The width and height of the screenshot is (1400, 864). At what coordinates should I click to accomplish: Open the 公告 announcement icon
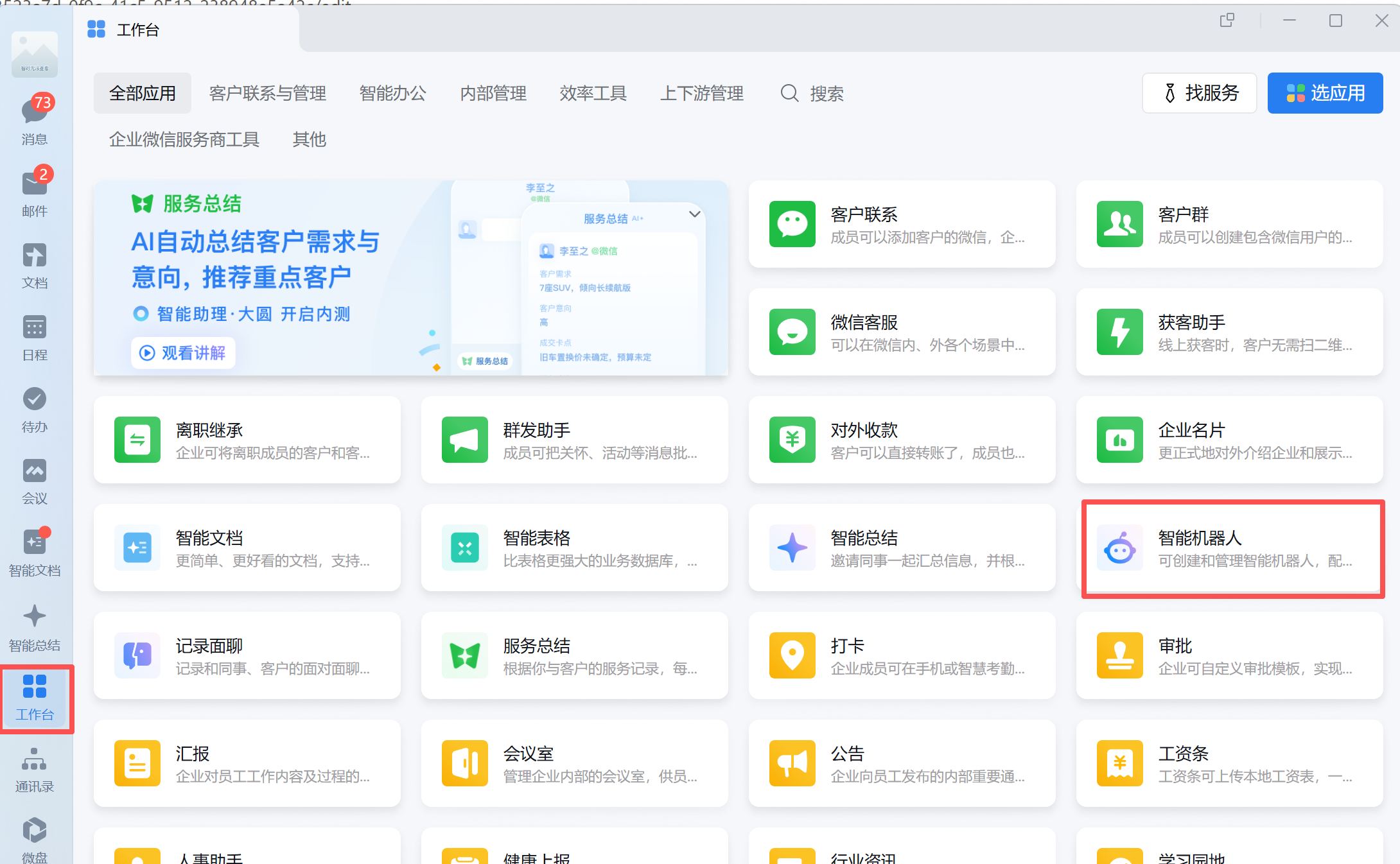[x=792, y=763]
